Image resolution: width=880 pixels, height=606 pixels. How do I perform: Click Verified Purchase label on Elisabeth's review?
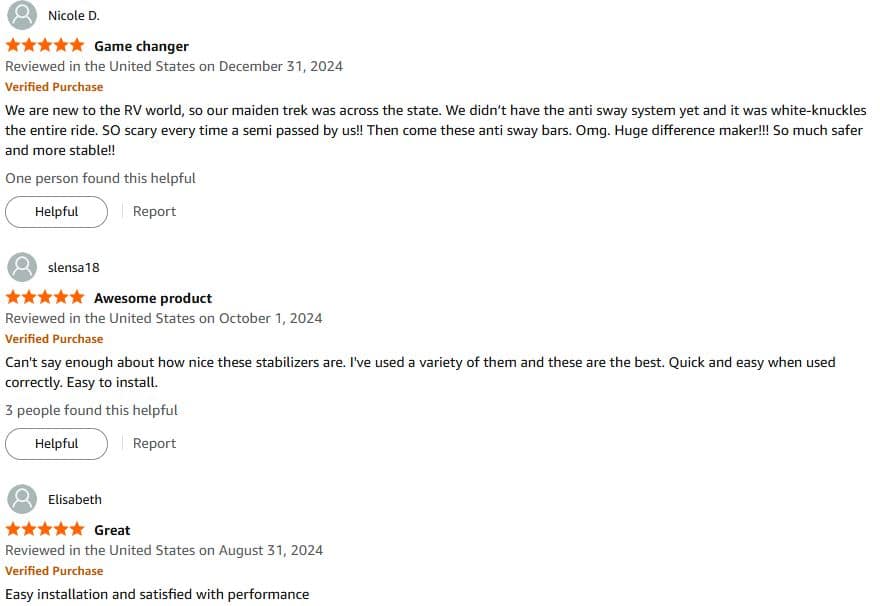click(x=54, y=571)
